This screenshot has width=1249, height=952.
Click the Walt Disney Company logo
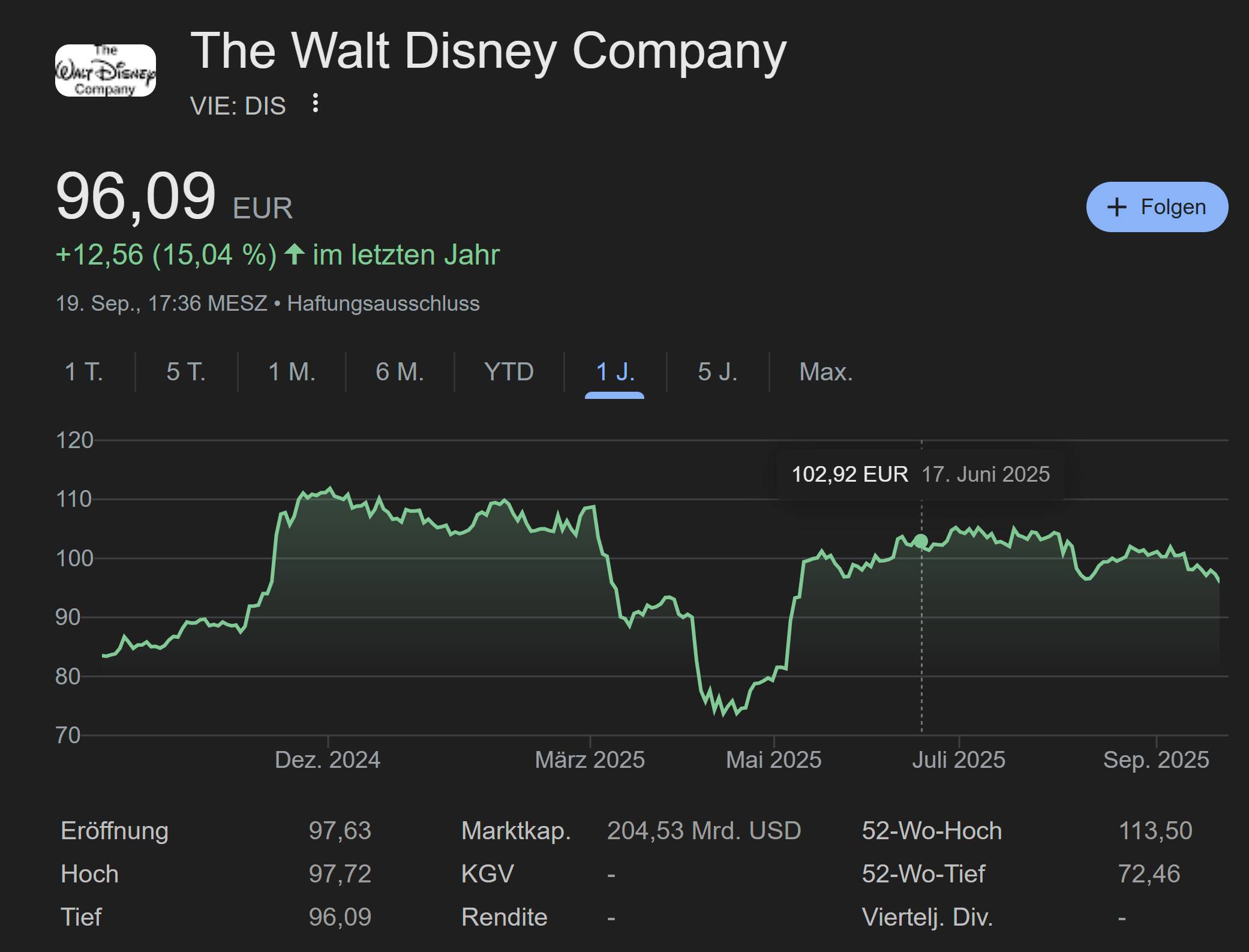point(106,71)
